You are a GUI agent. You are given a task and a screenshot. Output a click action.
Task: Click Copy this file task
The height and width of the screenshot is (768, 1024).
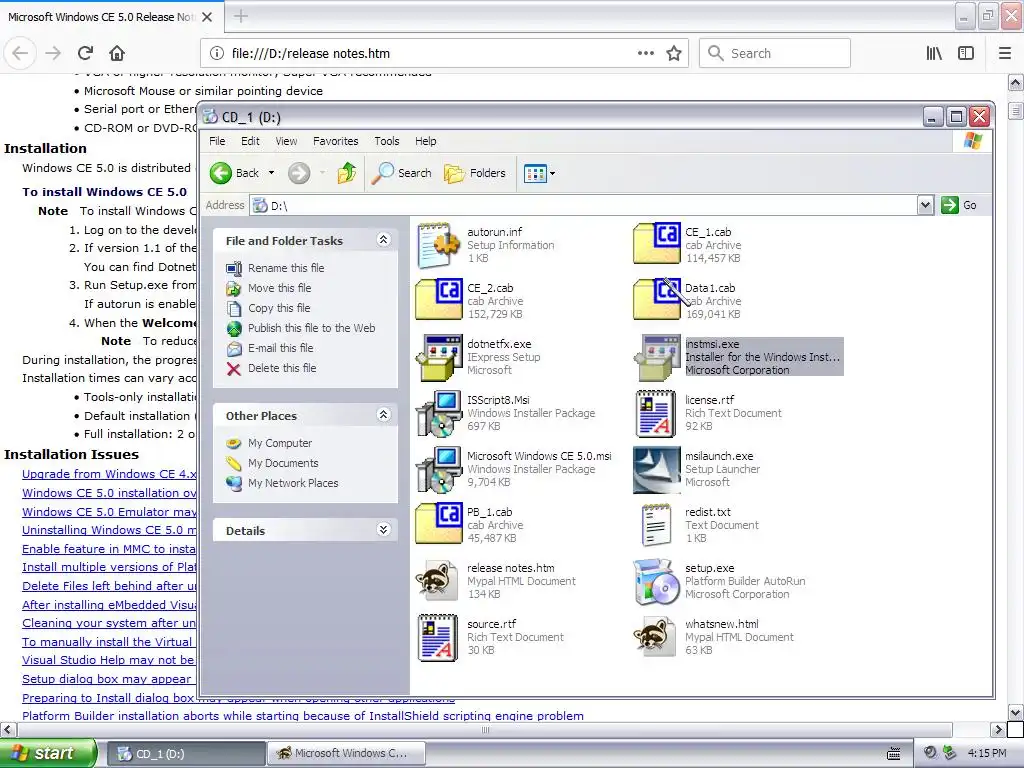coord(279,308)
